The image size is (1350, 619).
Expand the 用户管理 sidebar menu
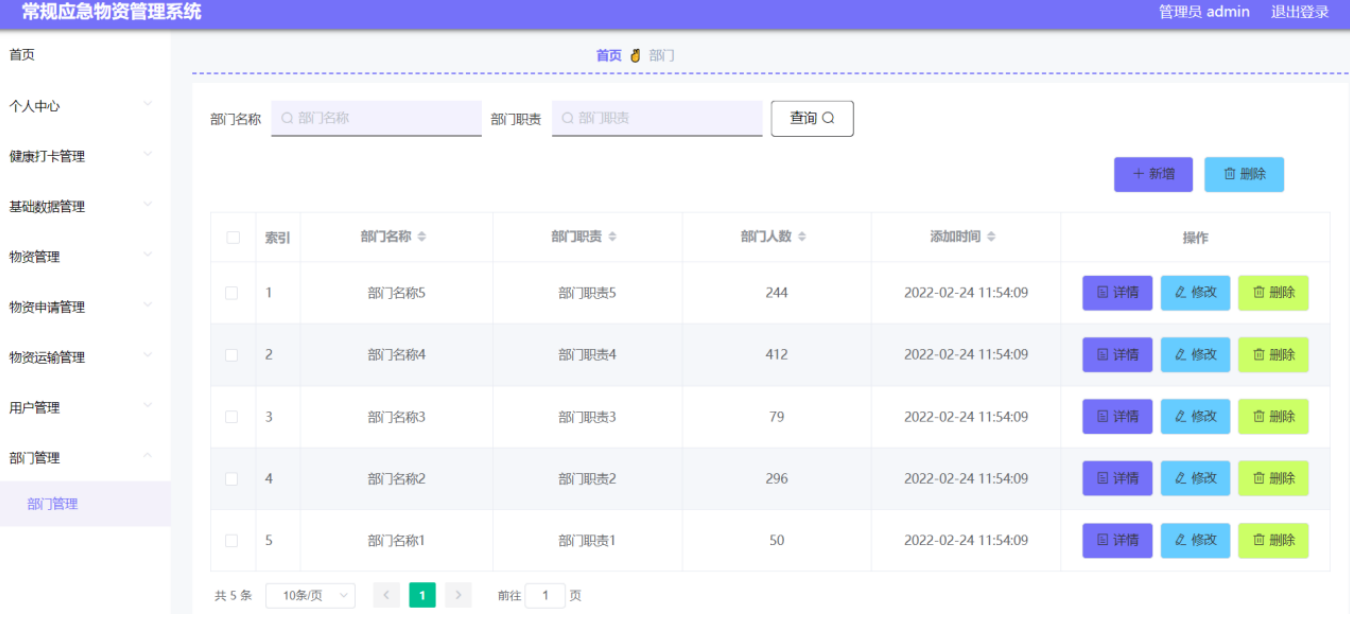tap(85, 407)
